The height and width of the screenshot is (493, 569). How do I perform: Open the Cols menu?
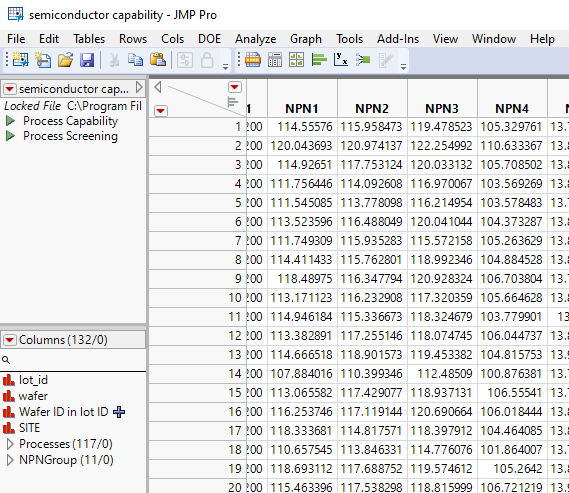click(173, 39)
